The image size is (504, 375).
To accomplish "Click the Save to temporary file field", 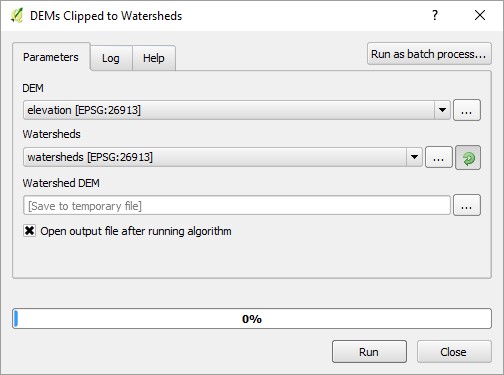I will point(237,205).
